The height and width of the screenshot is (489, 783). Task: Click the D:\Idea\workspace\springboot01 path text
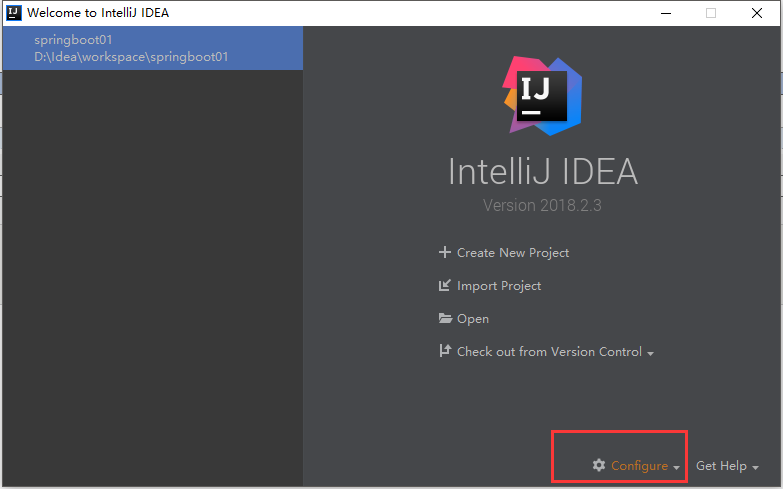click(x=131, y=57)
